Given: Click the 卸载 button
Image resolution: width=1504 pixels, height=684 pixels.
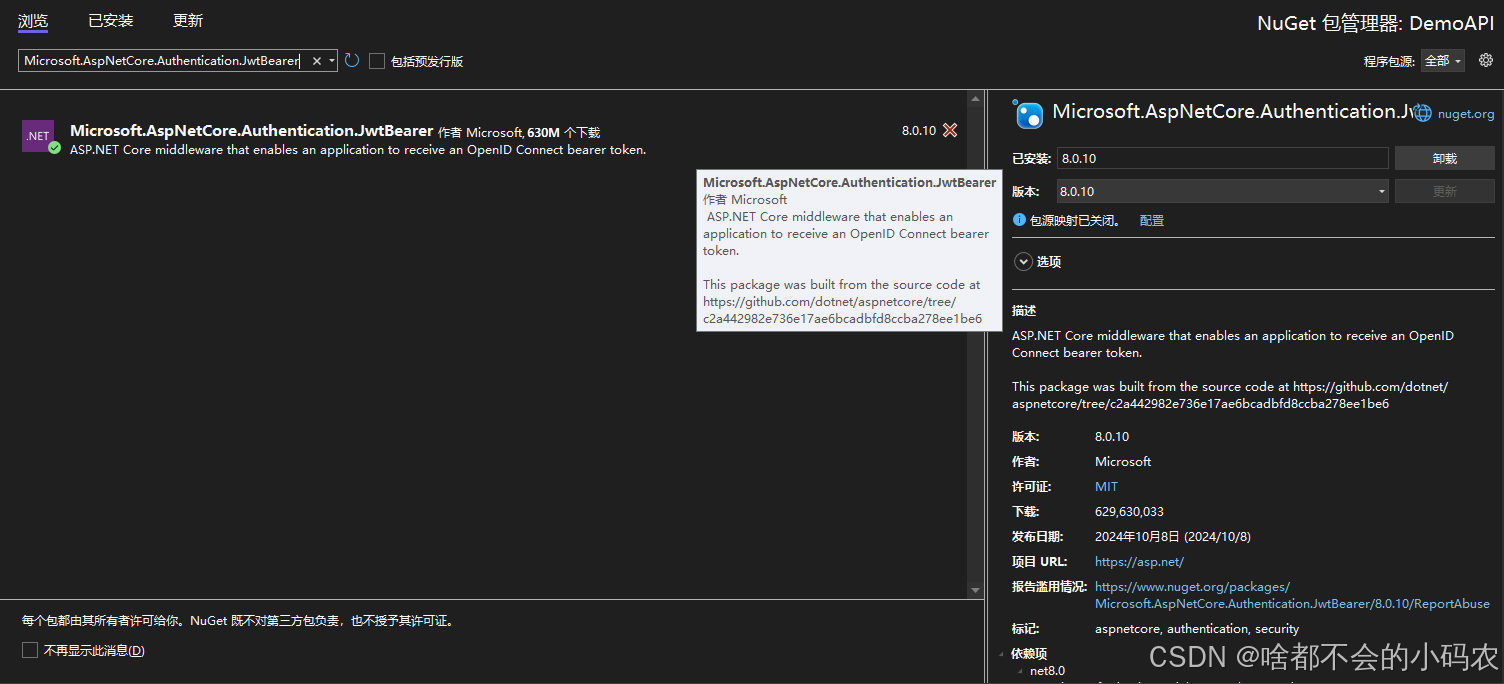Looking at the screenshot, I should coord(1444,158).
